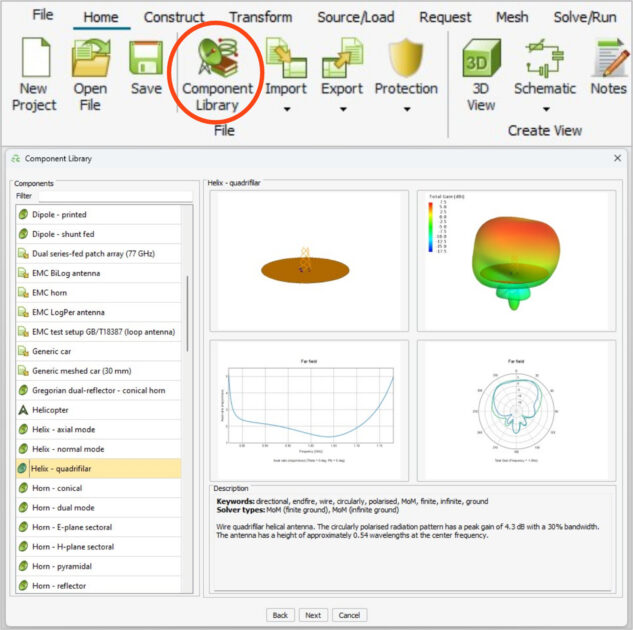Click the Next button

(x=313, y=615)
